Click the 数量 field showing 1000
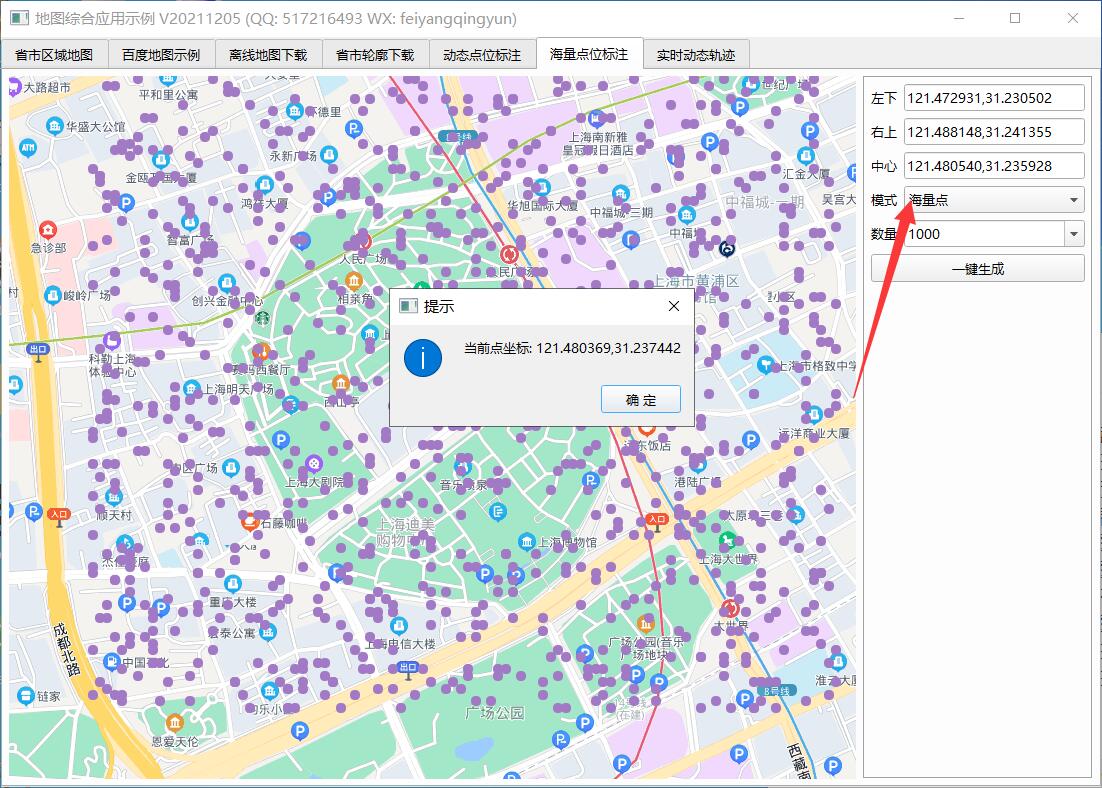Image resolution: width=1102 pixels, height=788 pixels. (x=984, y=234)
